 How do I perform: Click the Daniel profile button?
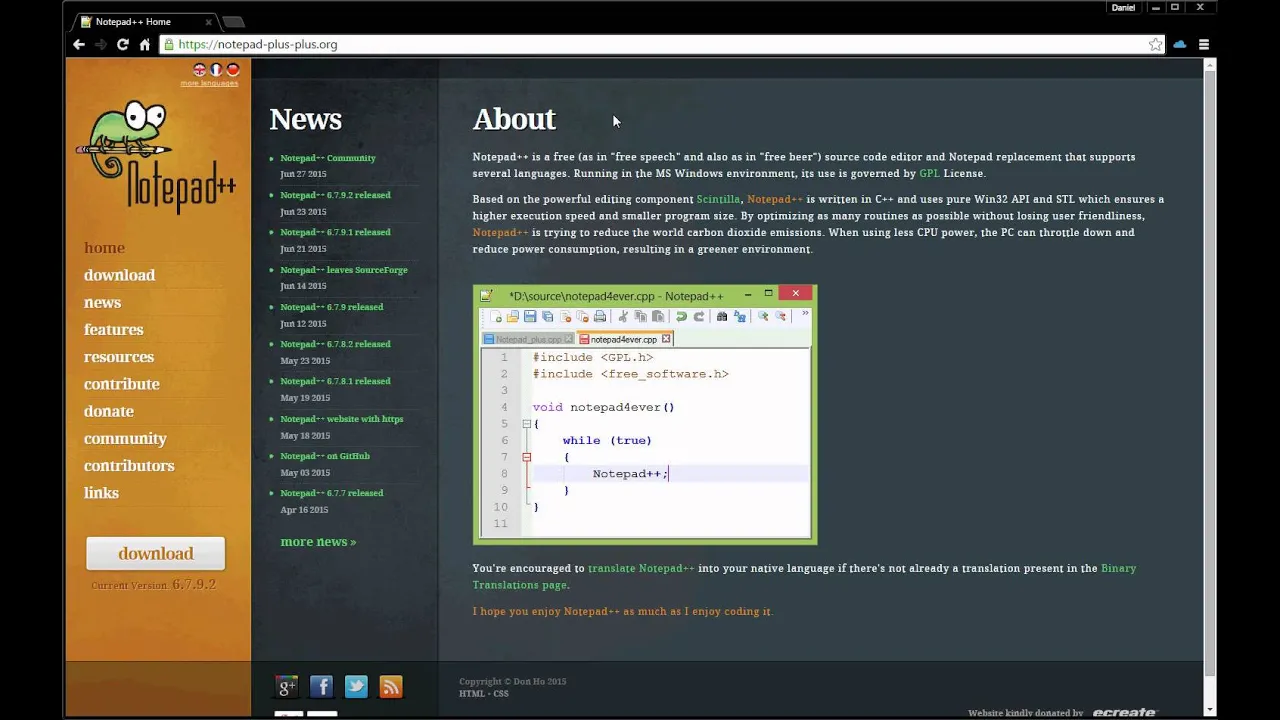tap(1123, 8)
